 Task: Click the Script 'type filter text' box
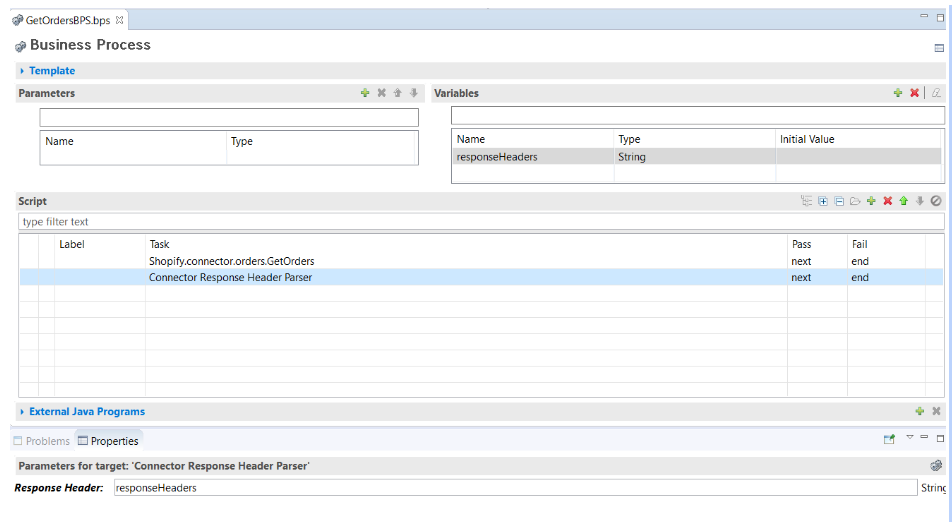481,222
